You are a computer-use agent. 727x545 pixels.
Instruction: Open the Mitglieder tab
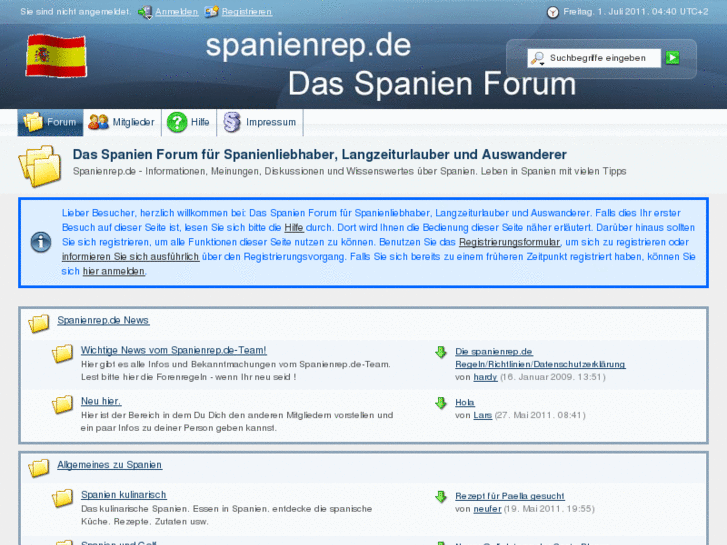(122, 122)
